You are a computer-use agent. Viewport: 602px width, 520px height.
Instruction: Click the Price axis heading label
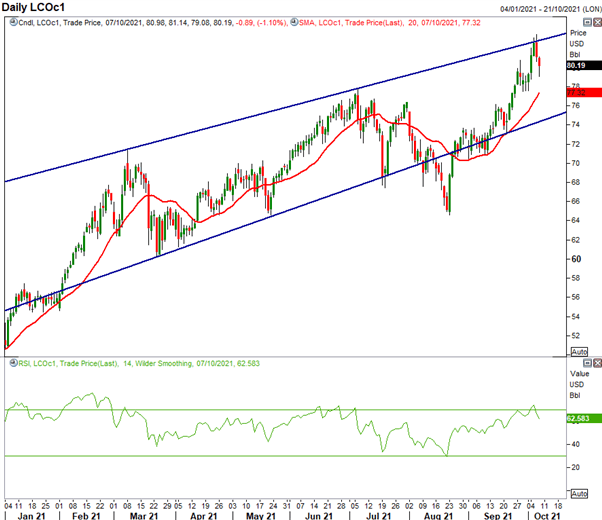(578, 33)
